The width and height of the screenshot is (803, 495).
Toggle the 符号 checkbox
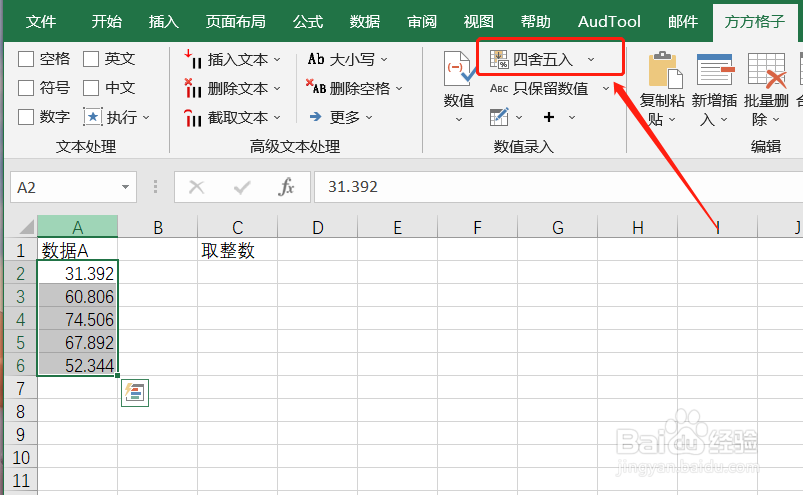[26, 88]
